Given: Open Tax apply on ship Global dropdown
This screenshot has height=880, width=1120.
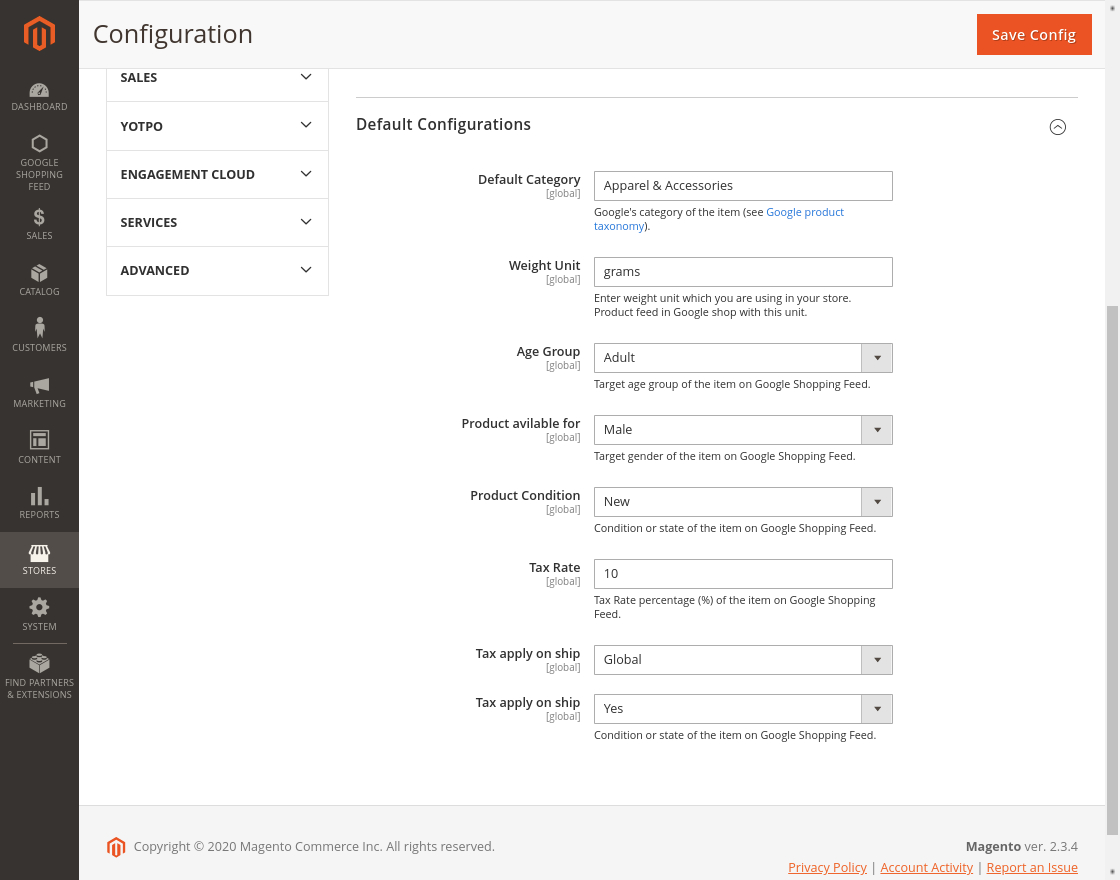Looking at the screenshot, I should coord(743,660).
